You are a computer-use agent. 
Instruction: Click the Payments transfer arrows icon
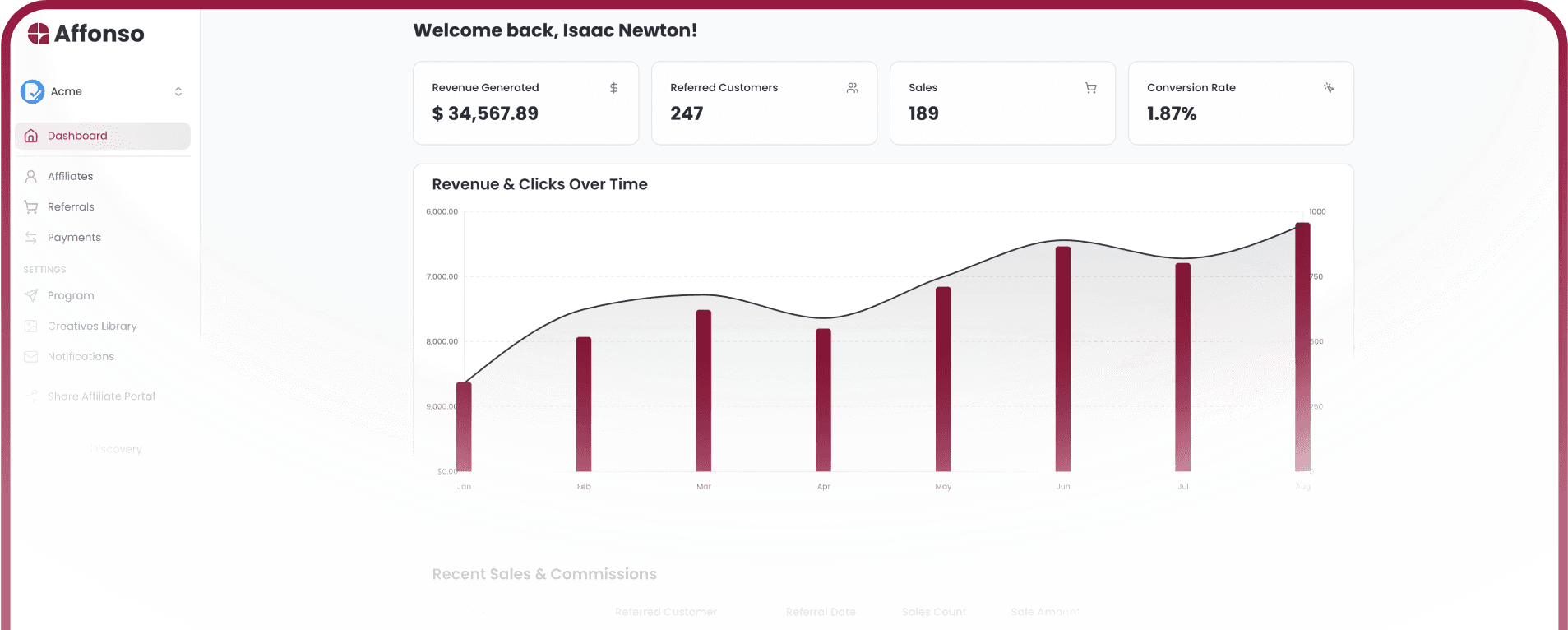click(31, 238)
